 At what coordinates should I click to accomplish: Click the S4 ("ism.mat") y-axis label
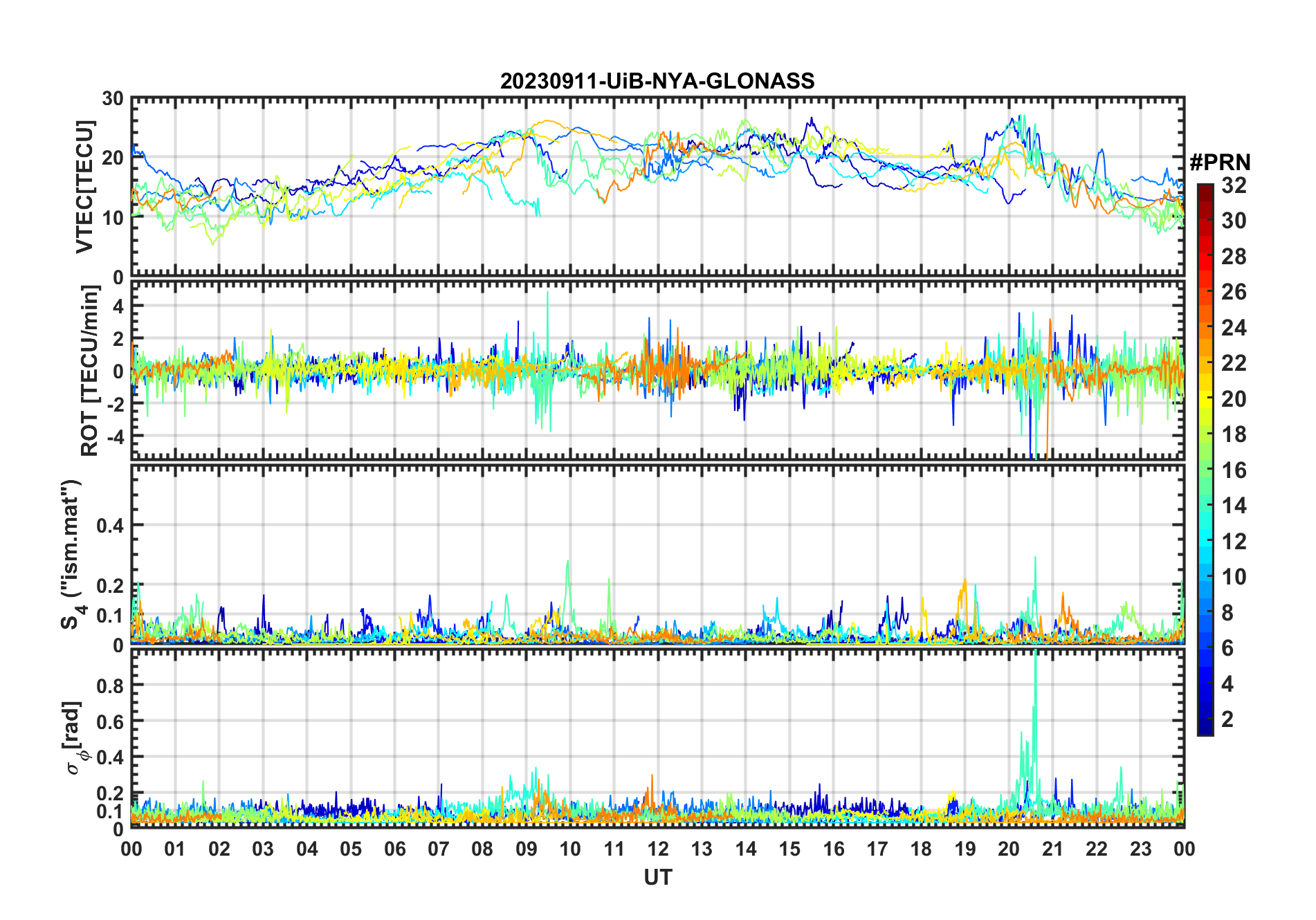[x=73, y=554]
